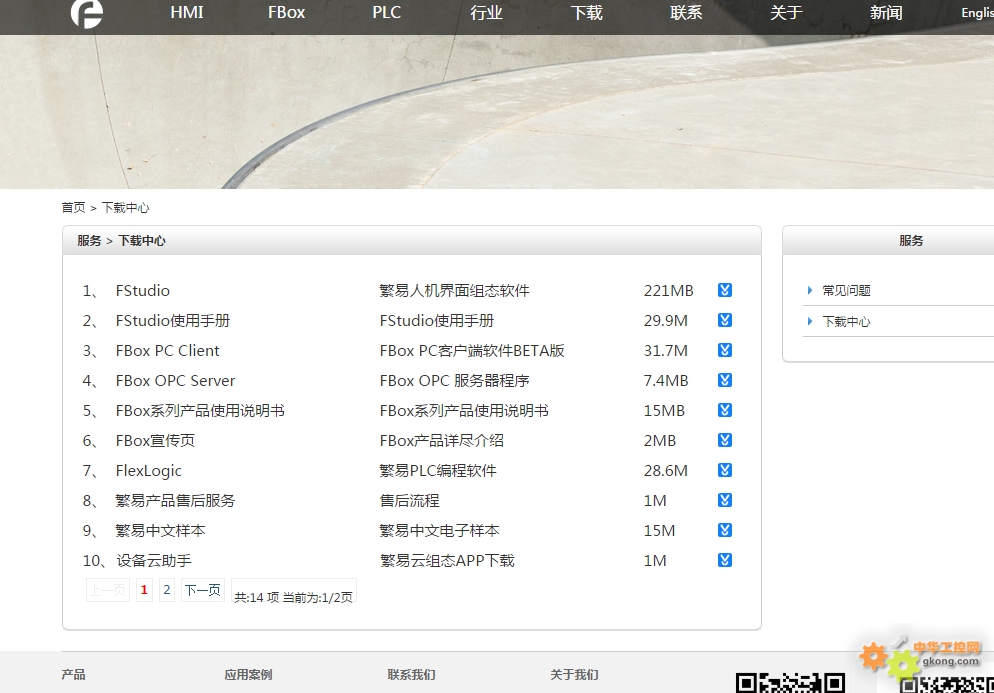The image size is (994, 693).
Task: Click the download icon for the FStudio使用手册 row
Action: (725, 320)
